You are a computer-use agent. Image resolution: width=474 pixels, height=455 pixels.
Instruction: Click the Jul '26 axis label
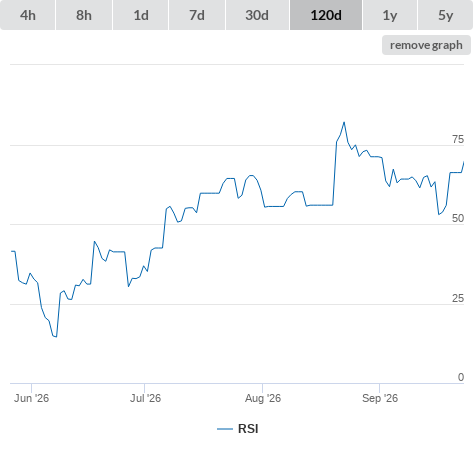click(x=145, y=398)
